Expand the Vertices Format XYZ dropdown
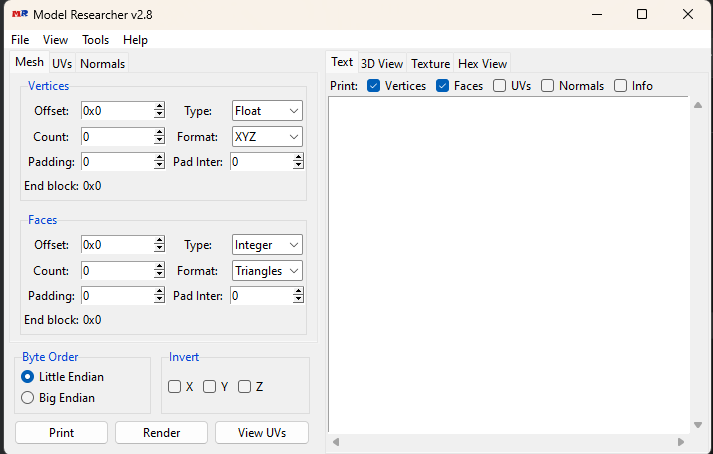This screenshot has width=713, height=454. (267, 137)
